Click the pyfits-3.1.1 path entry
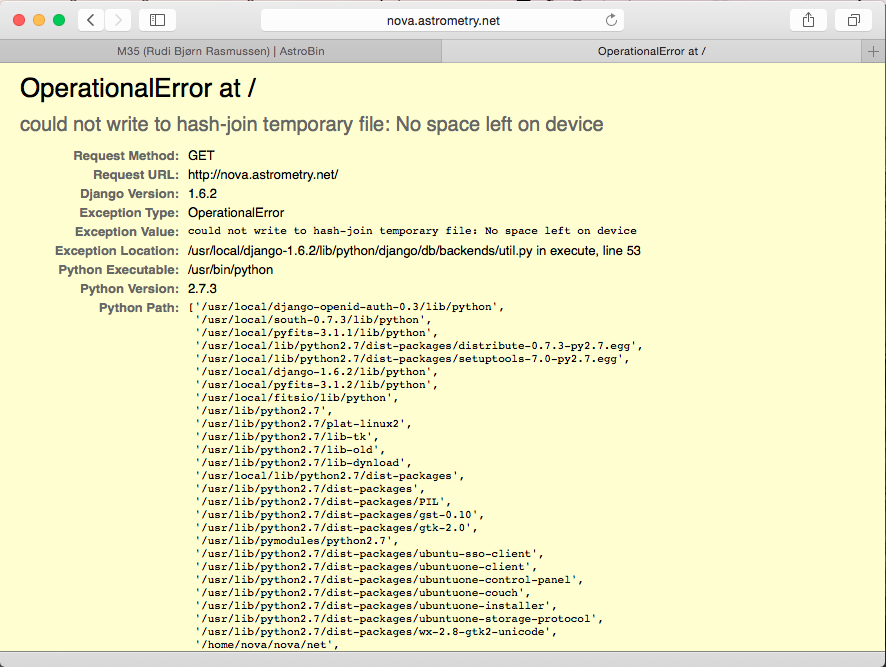Viewport: 886px width, 667px height. pyautogui.click(x=317, y=333)
